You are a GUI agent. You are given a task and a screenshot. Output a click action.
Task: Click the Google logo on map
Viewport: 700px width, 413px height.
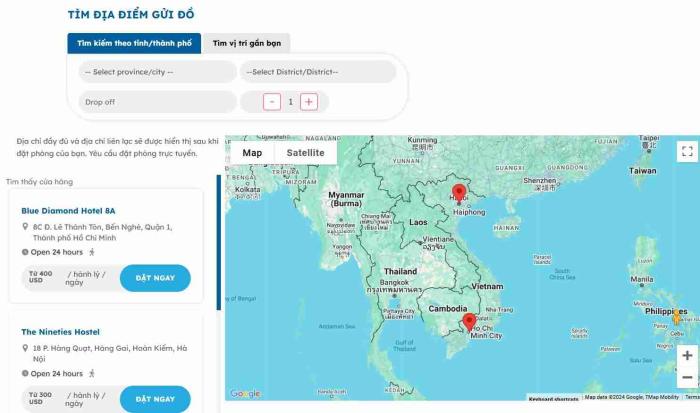(245, 394)
